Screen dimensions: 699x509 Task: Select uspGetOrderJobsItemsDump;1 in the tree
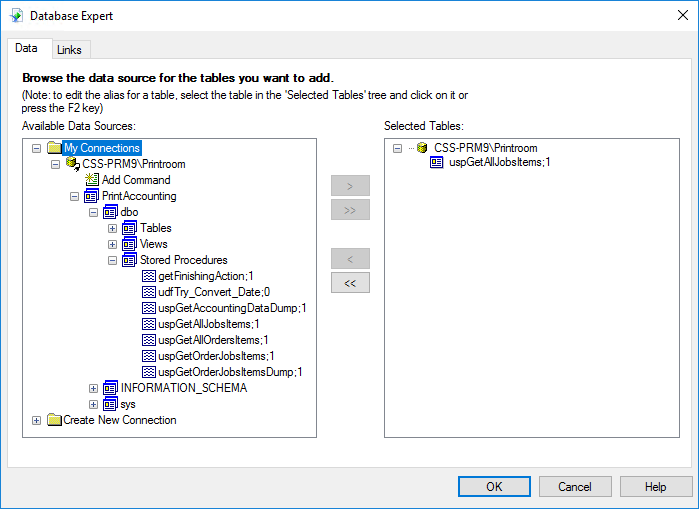click(230, 372)
